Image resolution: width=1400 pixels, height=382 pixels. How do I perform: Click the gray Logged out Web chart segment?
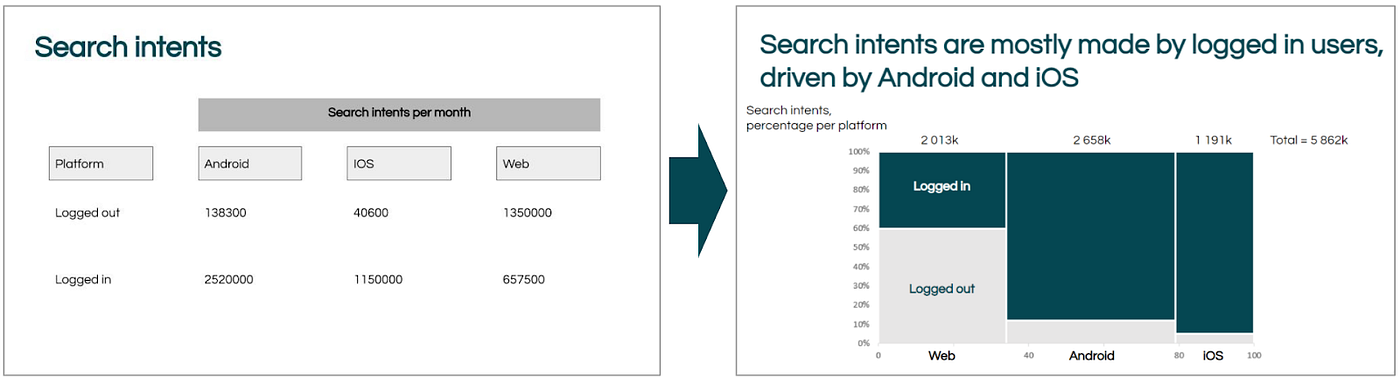click(941, 286)
